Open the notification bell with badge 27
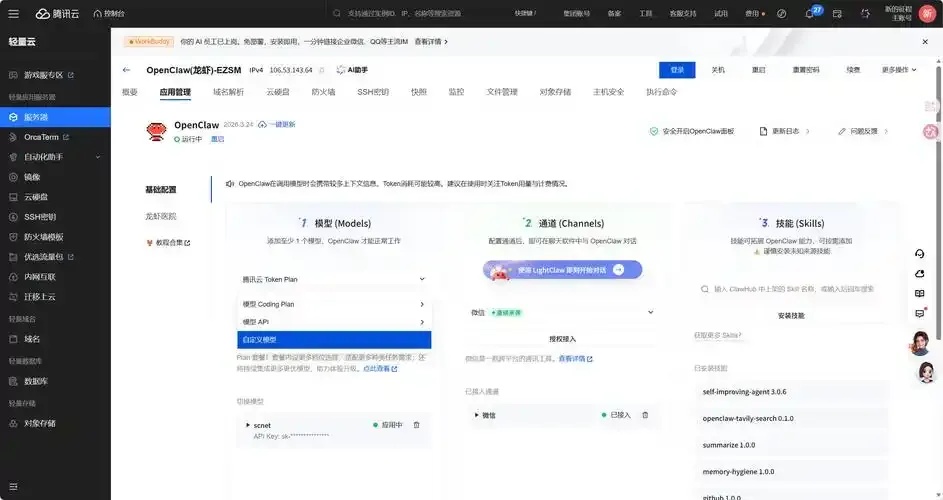 (x=810, y=13)
